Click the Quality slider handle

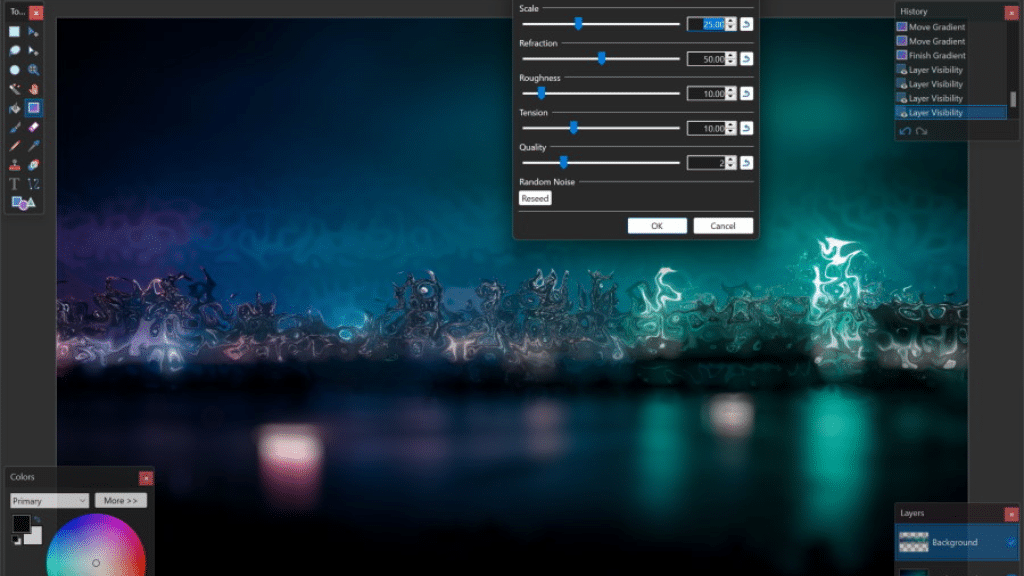[x=564, y=163]
